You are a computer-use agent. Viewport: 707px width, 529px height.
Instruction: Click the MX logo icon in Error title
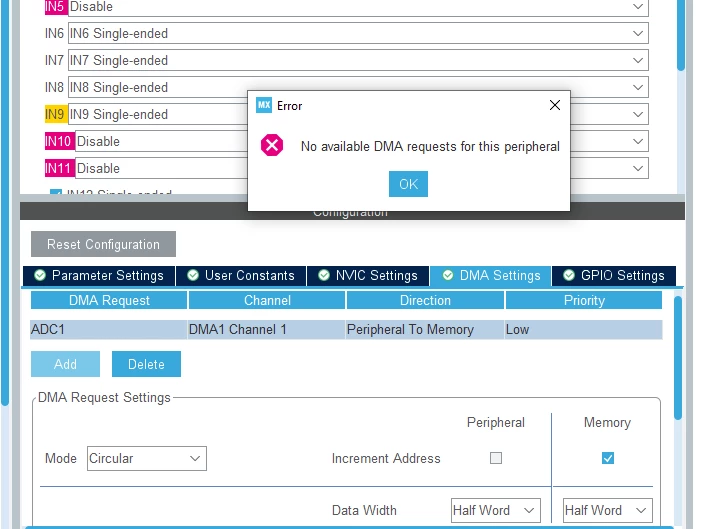click(264, 105)
